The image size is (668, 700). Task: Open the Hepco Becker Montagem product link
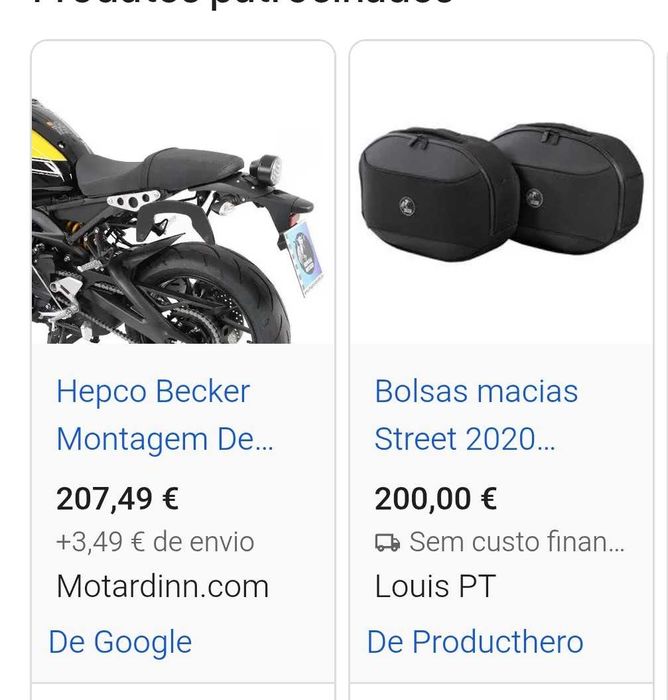163,415
